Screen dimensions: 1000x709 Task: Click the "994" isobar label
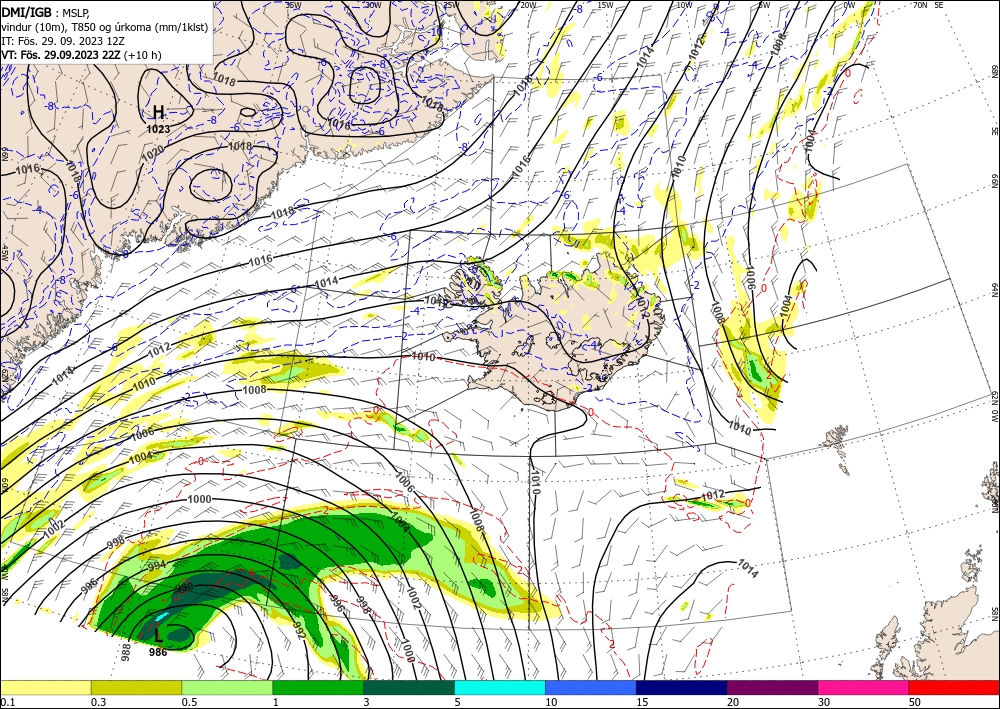tap(156, 566)
